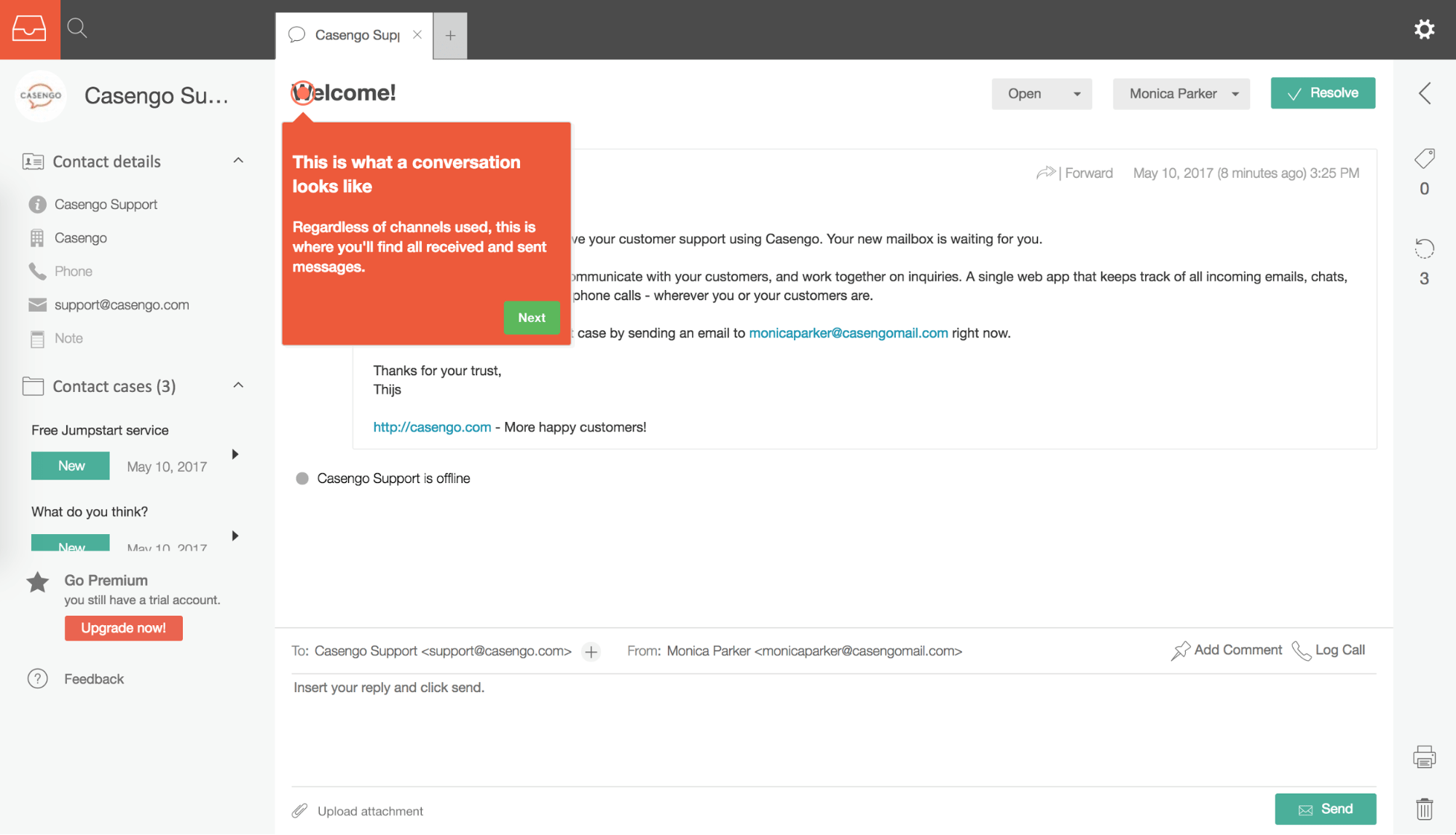Click the Casengo logo avatar
Screen dimensions: 1456x835
click(x=41, y=95)
